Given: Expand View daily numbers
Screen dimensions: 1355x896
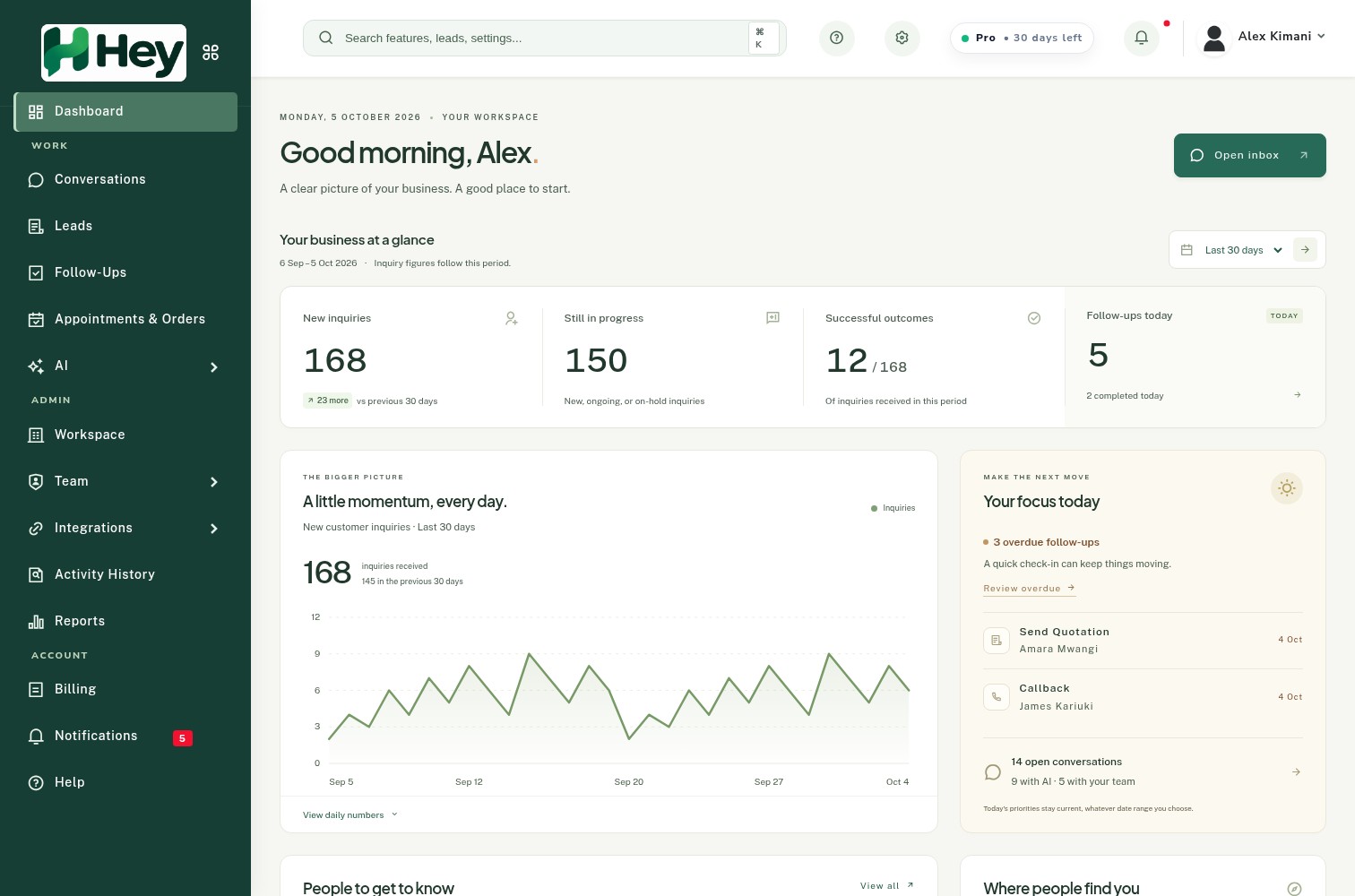Looking at the screenshot, I should click(x=350, y=815).
